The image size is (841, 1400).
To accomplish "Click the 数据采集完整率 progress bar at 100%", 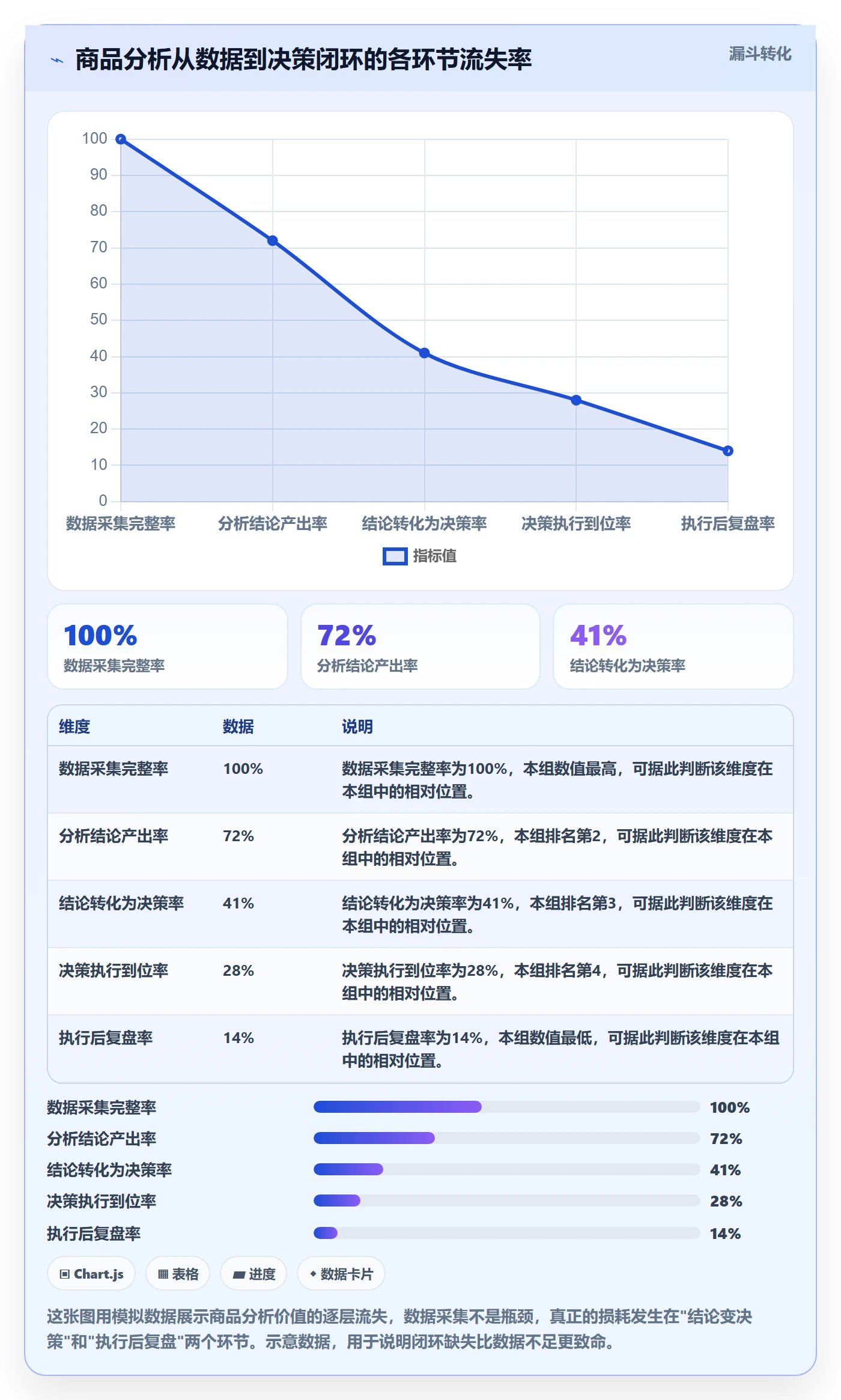I will pos(507,1107).
